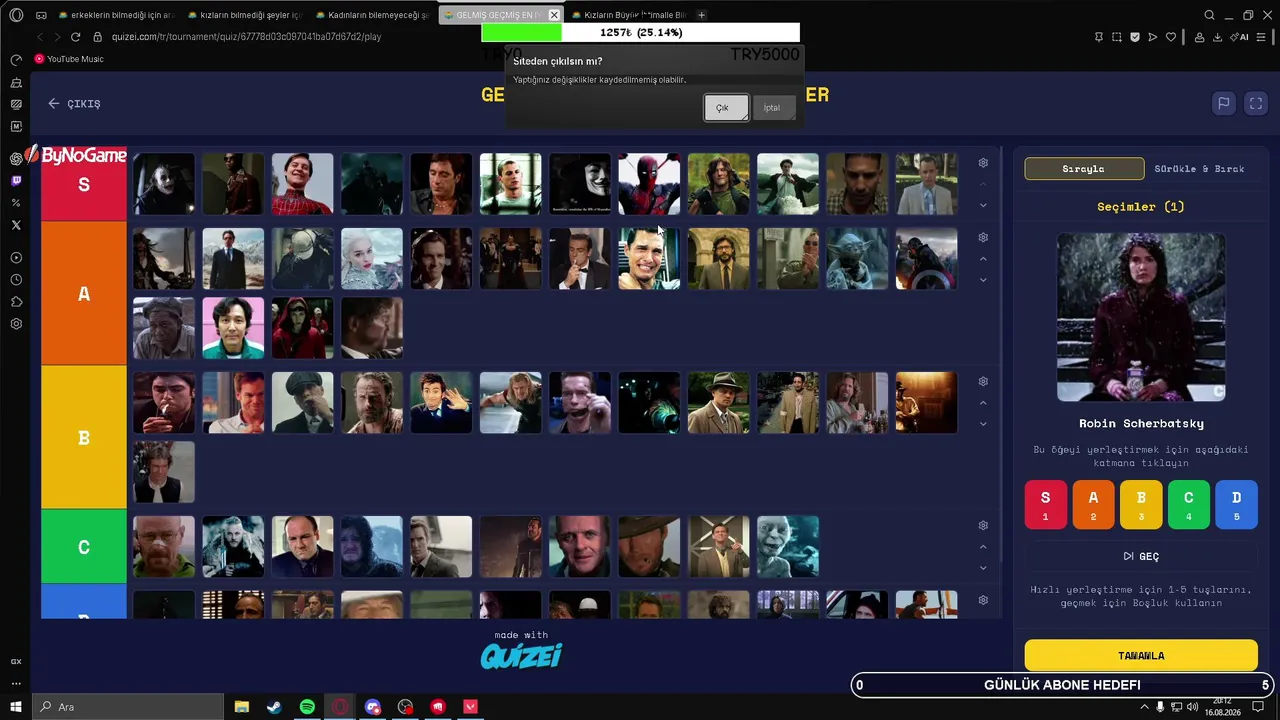Enter fullscreen mode on the tier list

point(1256,103)
